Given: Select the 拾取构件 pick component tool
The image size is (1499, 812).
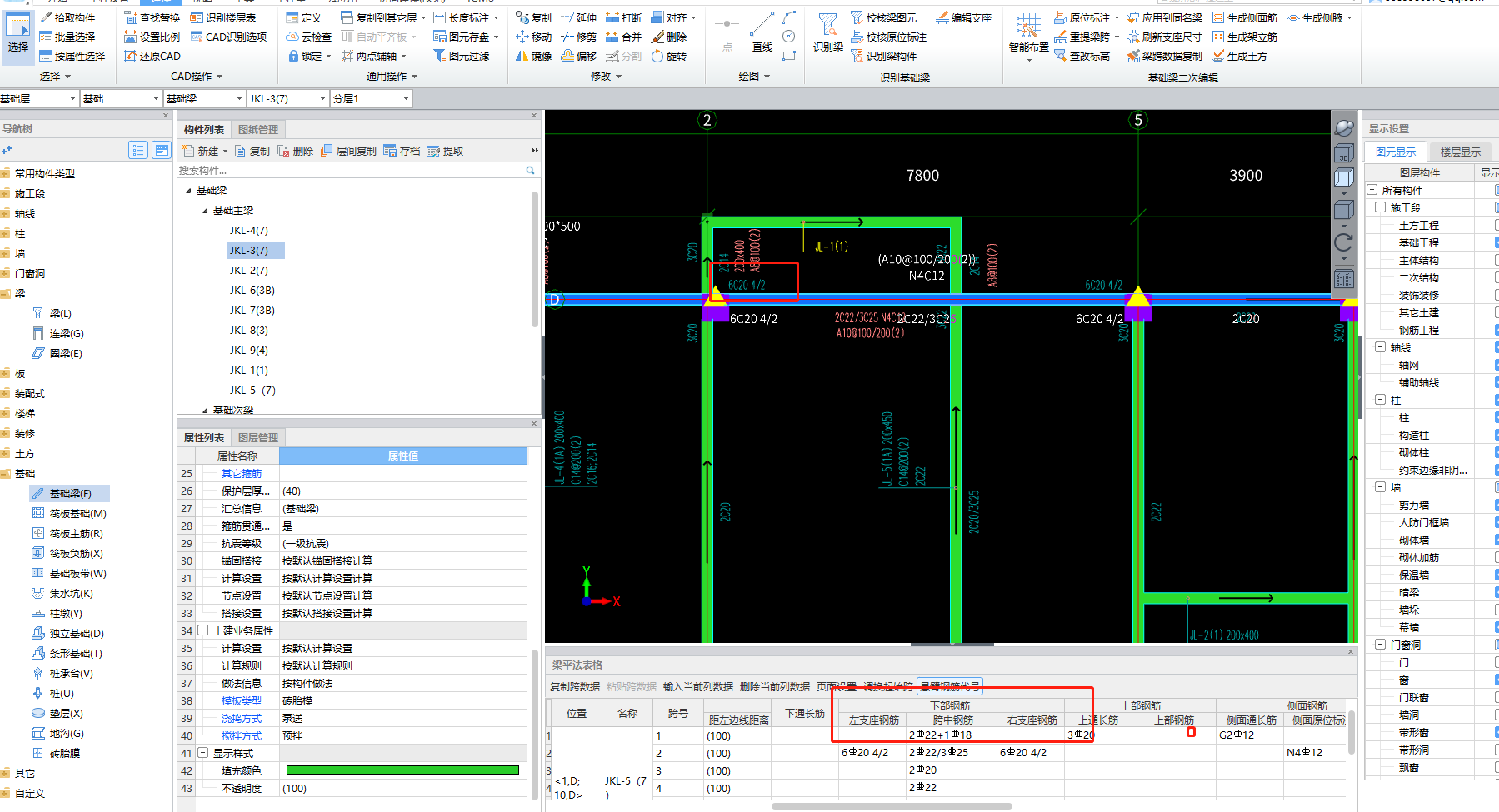Looking at the screenshot, I should coord(67,17).
